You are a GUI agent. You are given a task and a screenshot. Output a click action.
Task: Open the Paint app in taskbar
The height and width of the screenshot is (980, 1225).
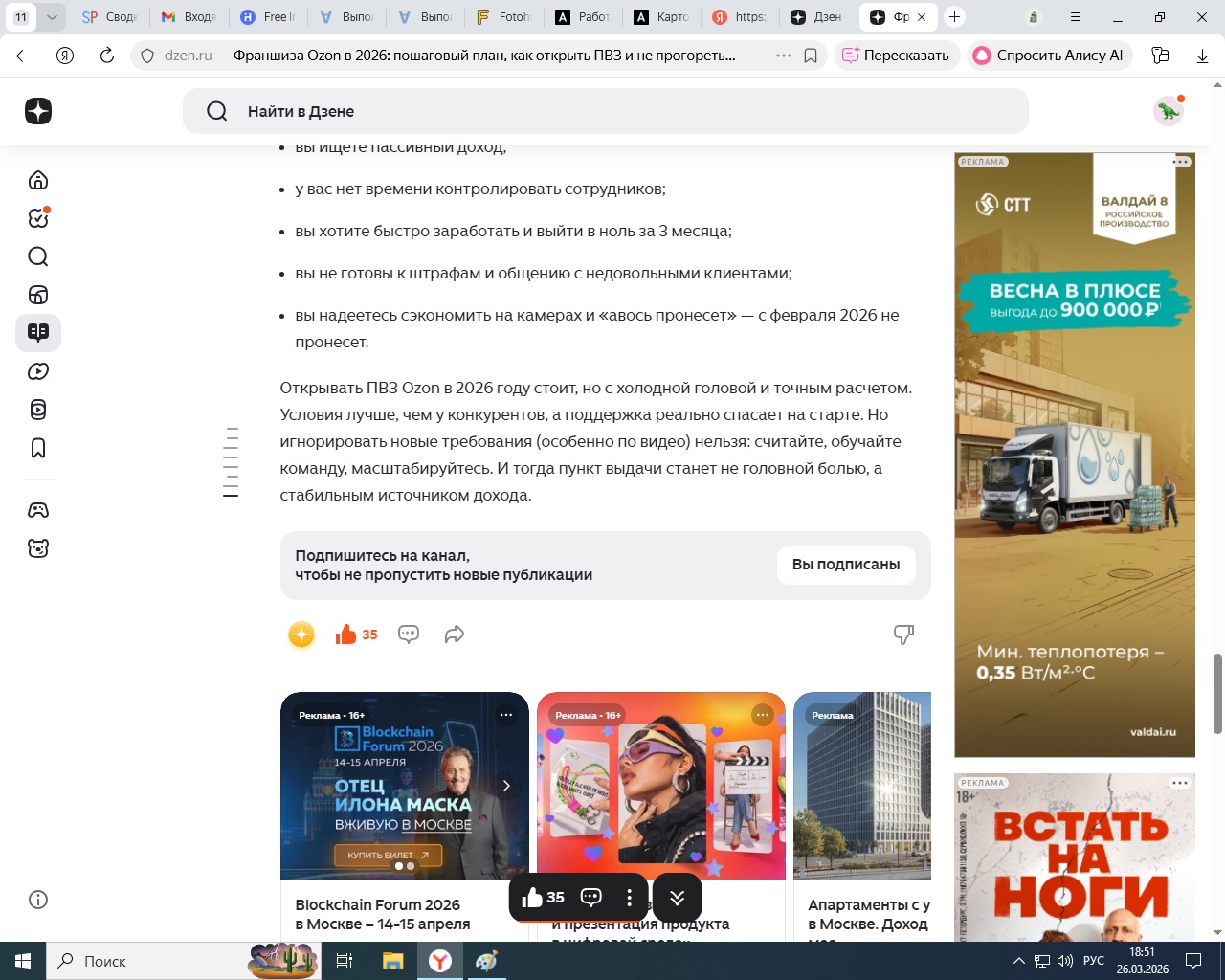pos(487,961)
